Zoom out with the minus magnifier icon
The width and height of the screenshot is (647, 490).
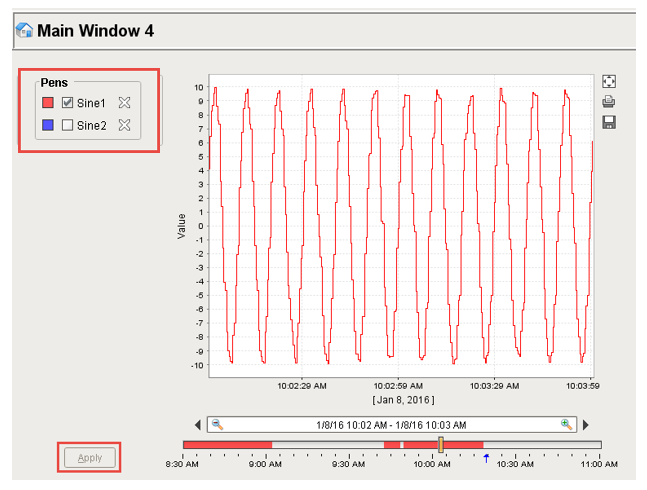click(217, 424)
